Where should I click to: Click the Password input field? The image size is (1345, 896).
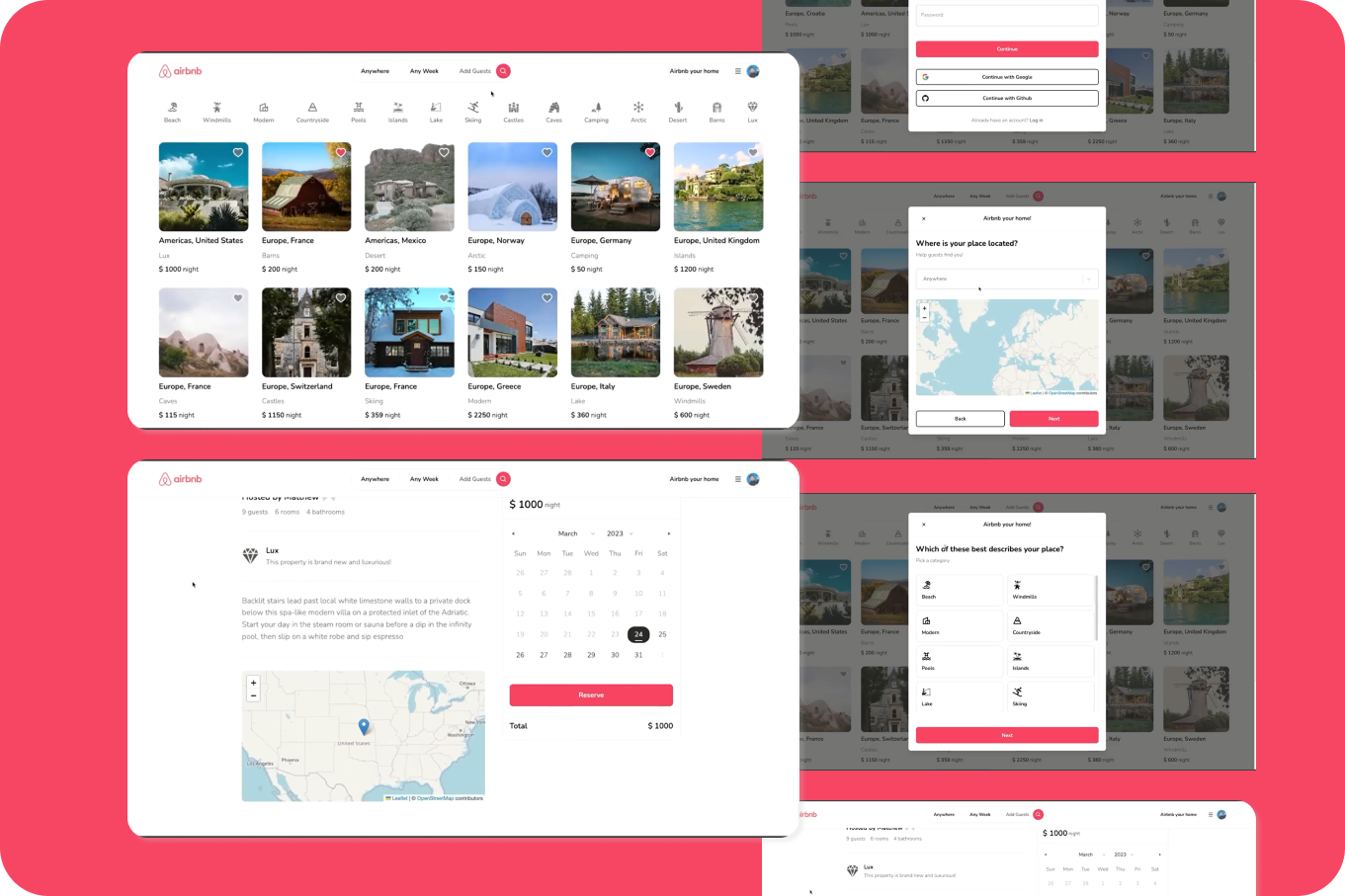click(x=1006, y=15)
